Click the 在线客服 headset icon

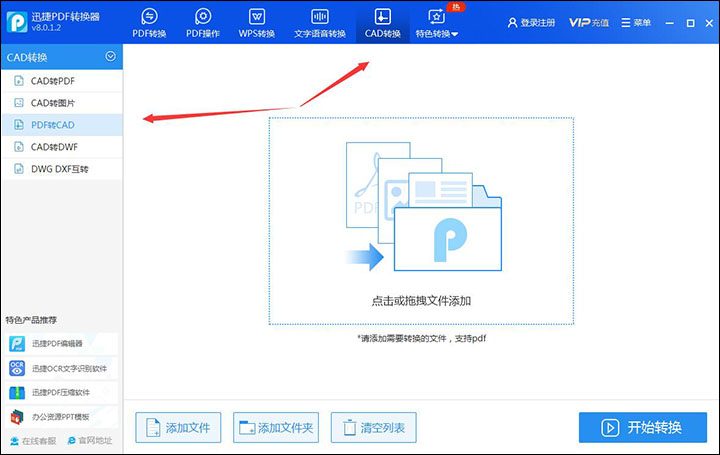[x=15, y=441]
